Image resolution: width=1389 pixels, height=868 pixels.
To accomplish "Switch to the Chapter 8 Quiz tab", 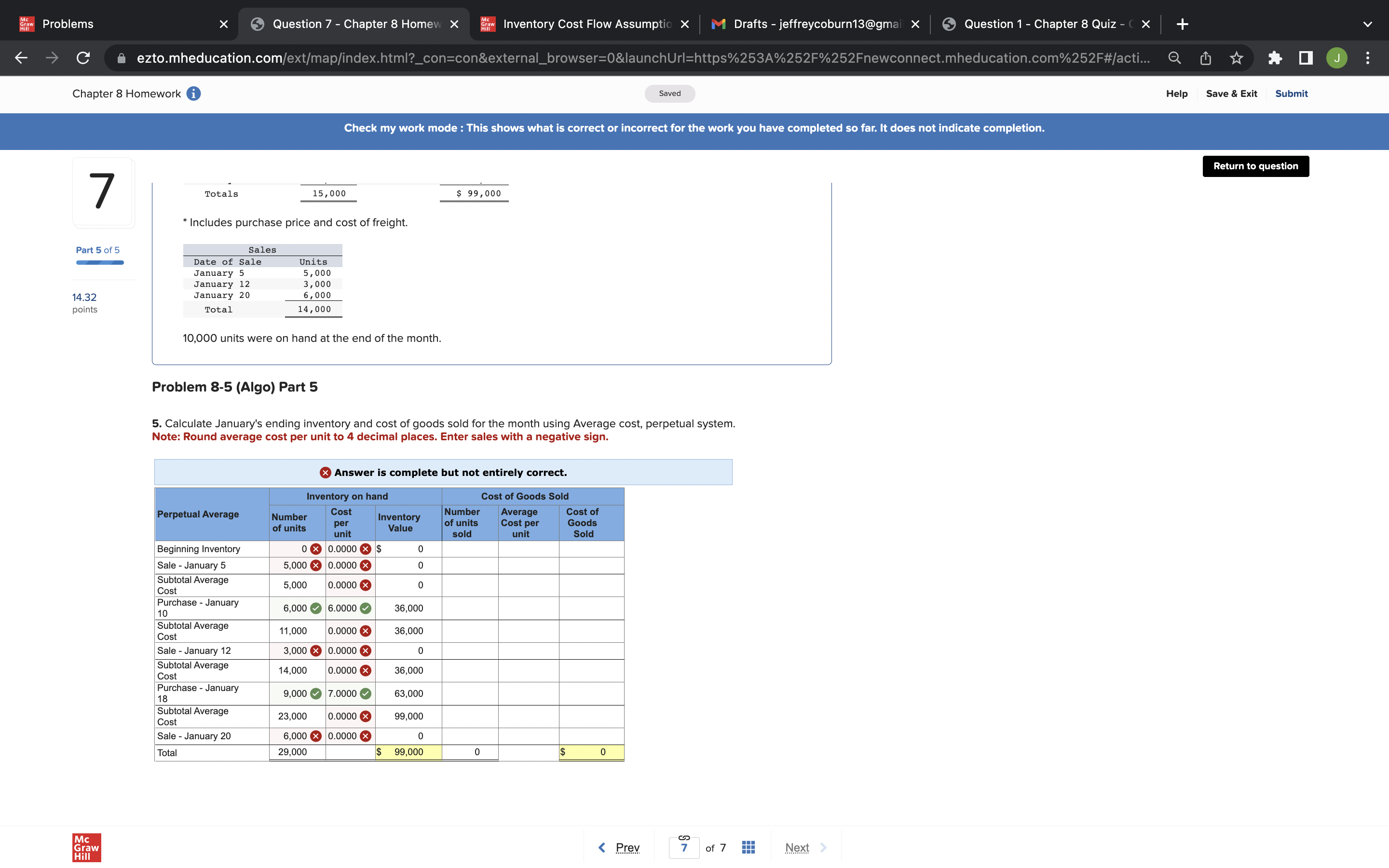I will coord(1039,24).
